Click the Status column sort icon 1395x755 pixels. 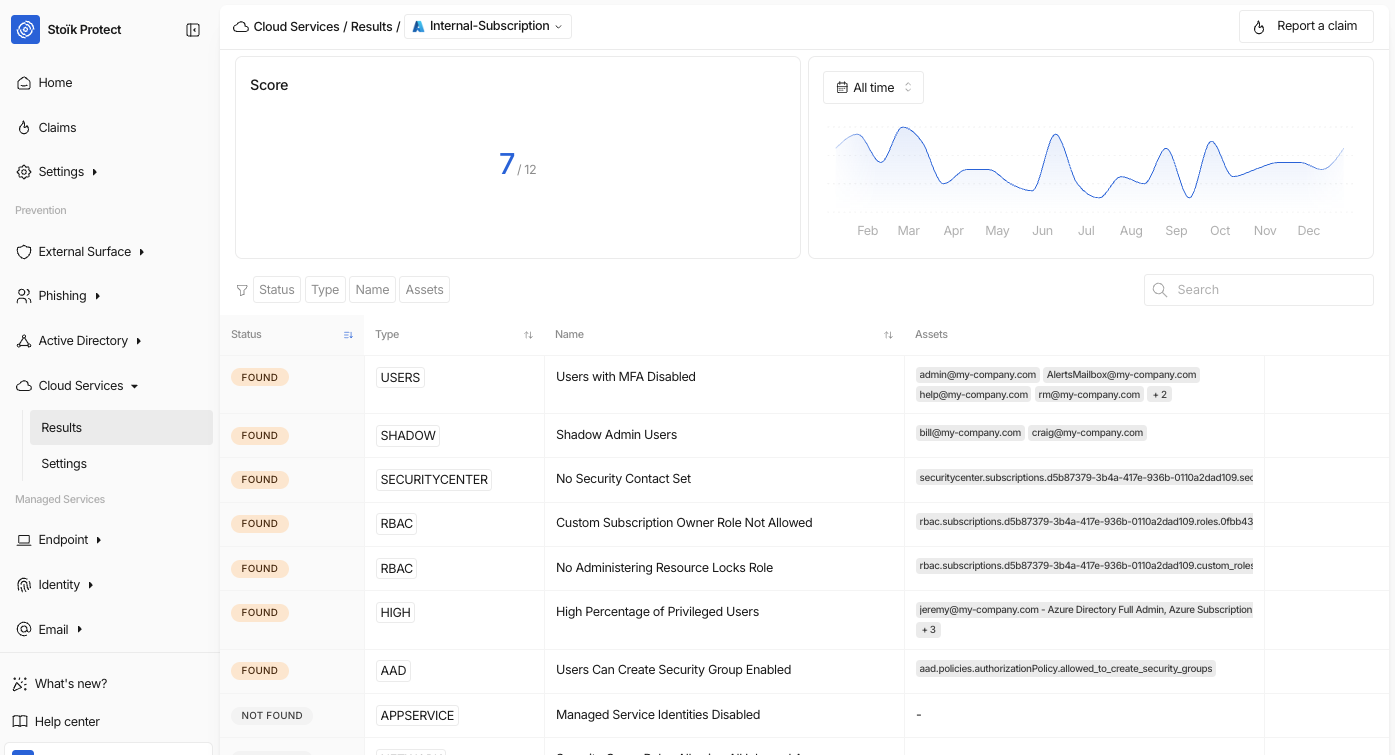348,335
